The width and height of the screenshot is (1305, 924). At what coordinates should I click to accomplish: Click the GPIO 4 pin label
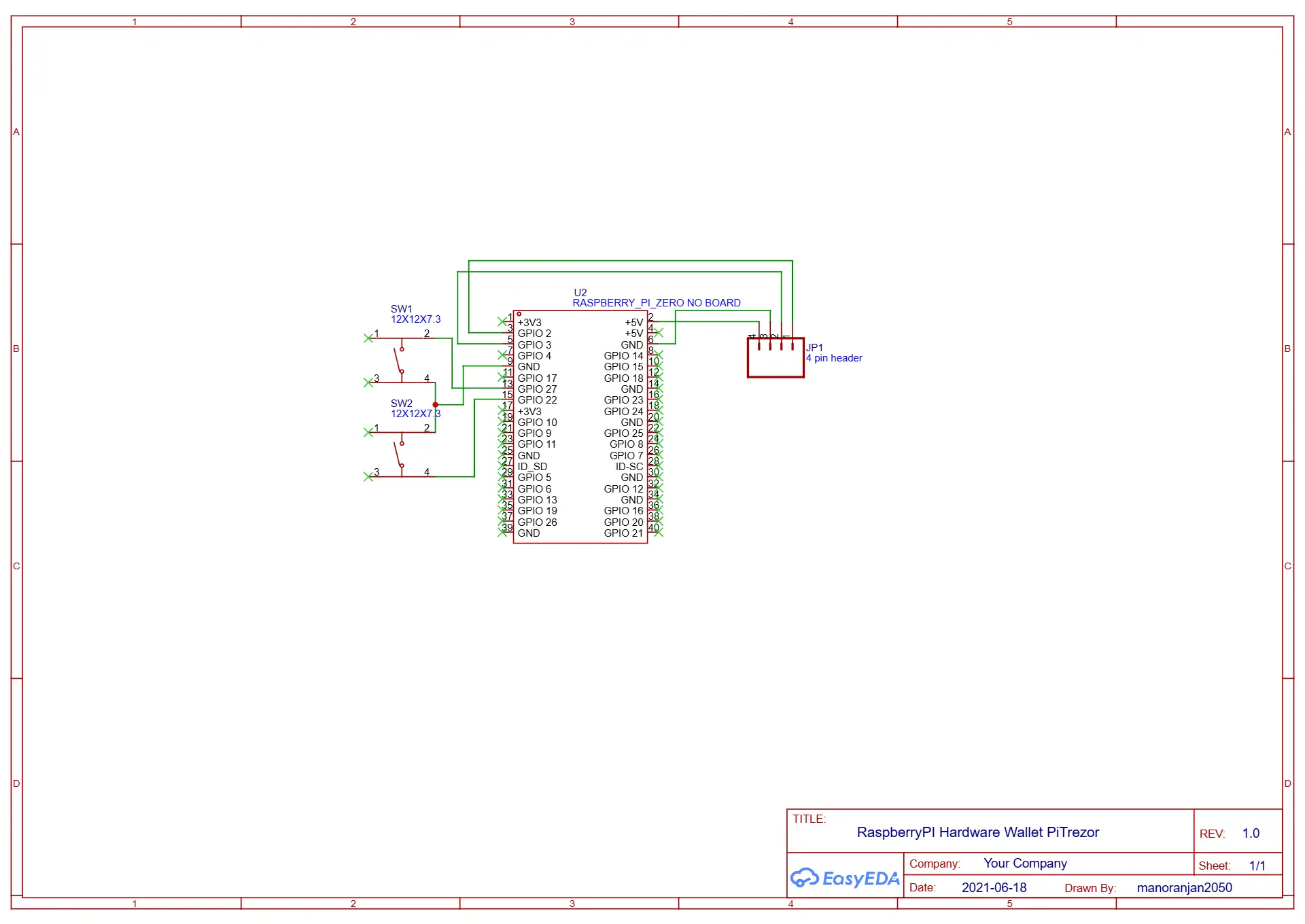point(534,356)
